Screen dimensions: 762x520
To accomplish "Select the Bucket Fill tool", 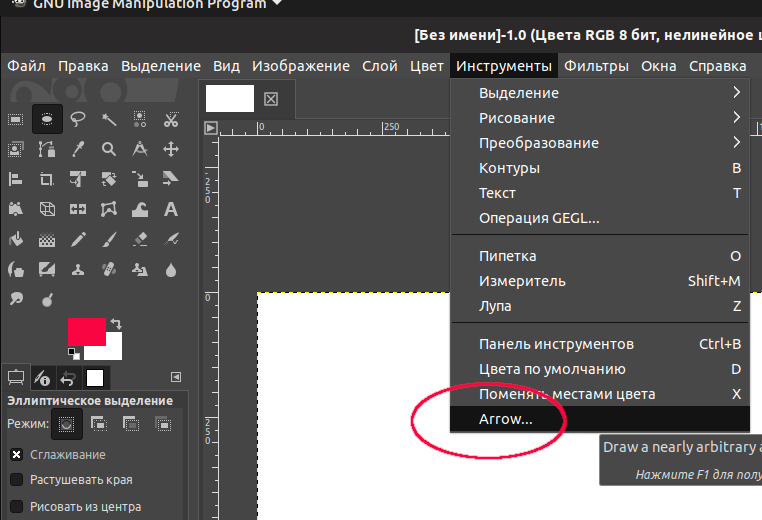I will (x=16, y=240).
